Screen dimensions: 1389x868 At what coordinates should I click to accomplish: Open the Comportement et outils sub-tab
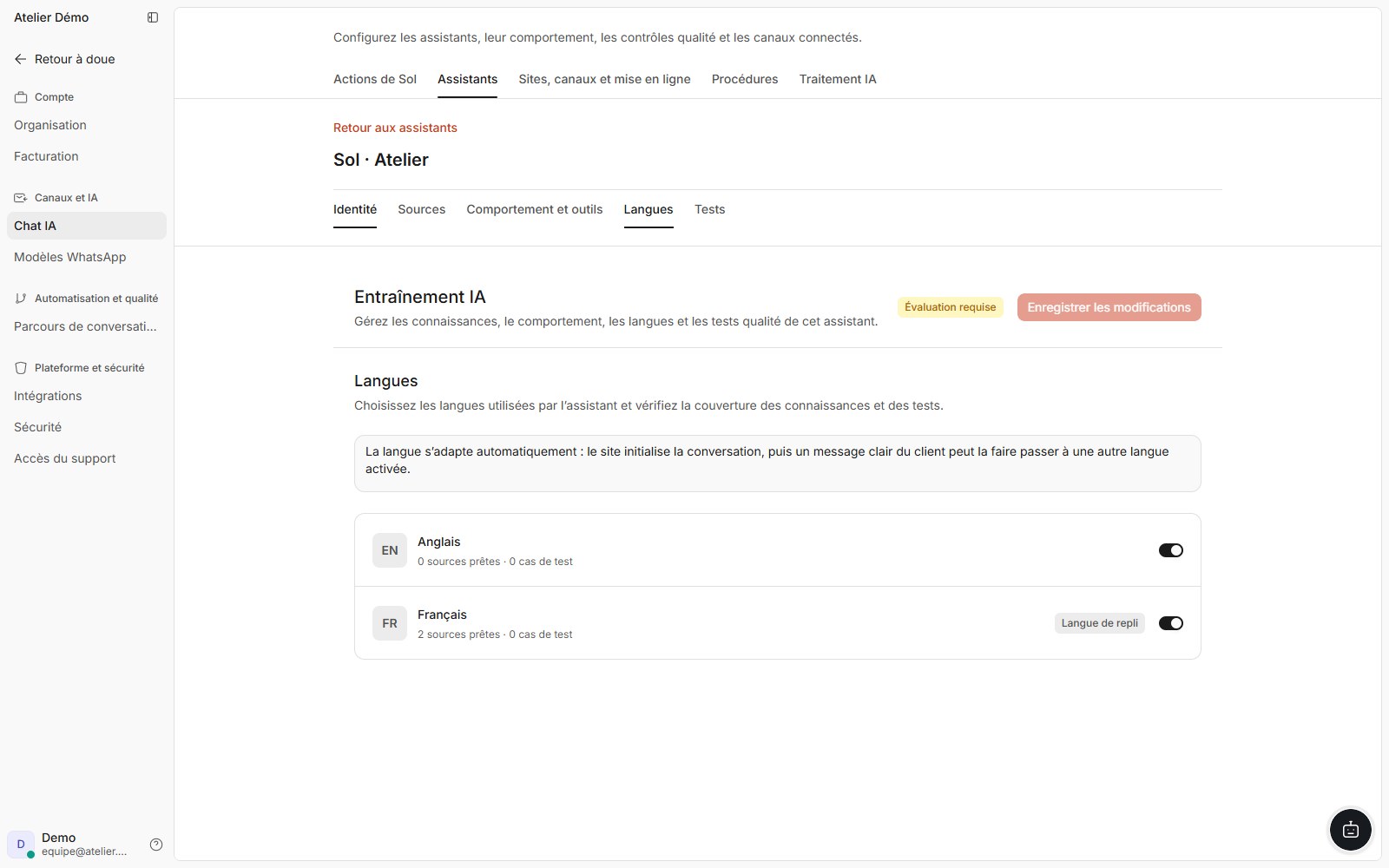(x=535, y=209)
